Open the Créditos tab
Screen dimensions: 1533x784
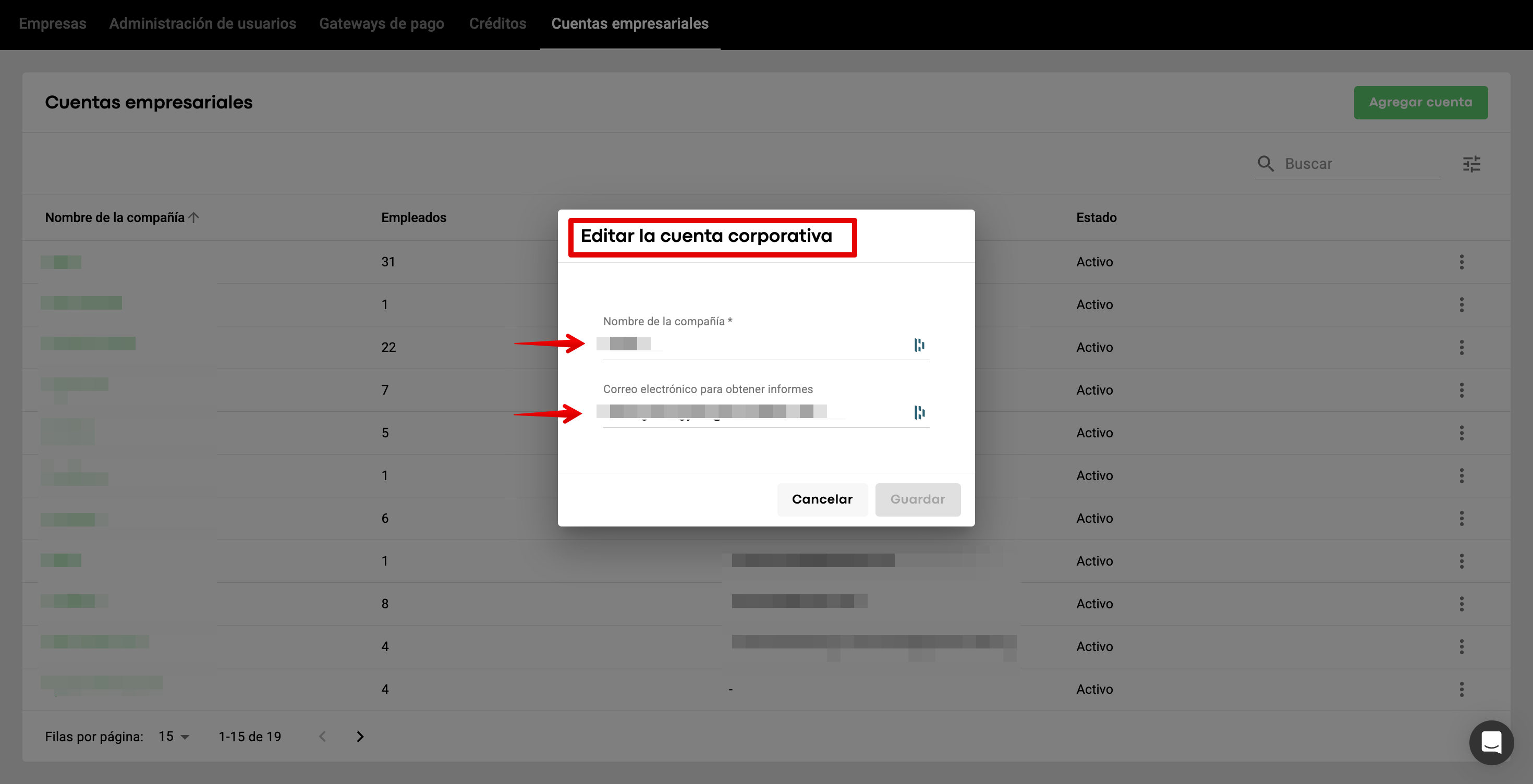pyautogui.click(x=497, y=24)
